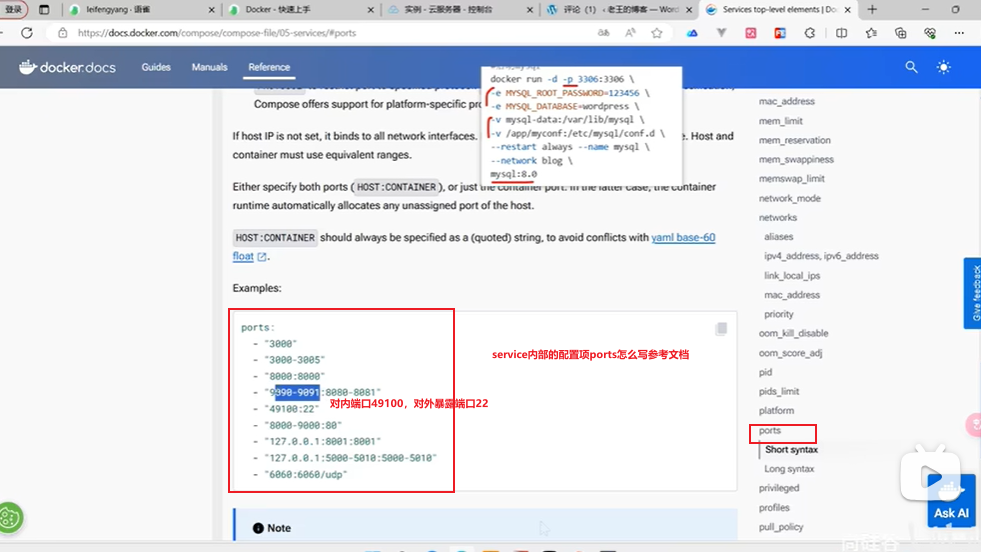Screen dimensions: 981x552
Task: Open a new browser tab
Action: pos(872,9)
